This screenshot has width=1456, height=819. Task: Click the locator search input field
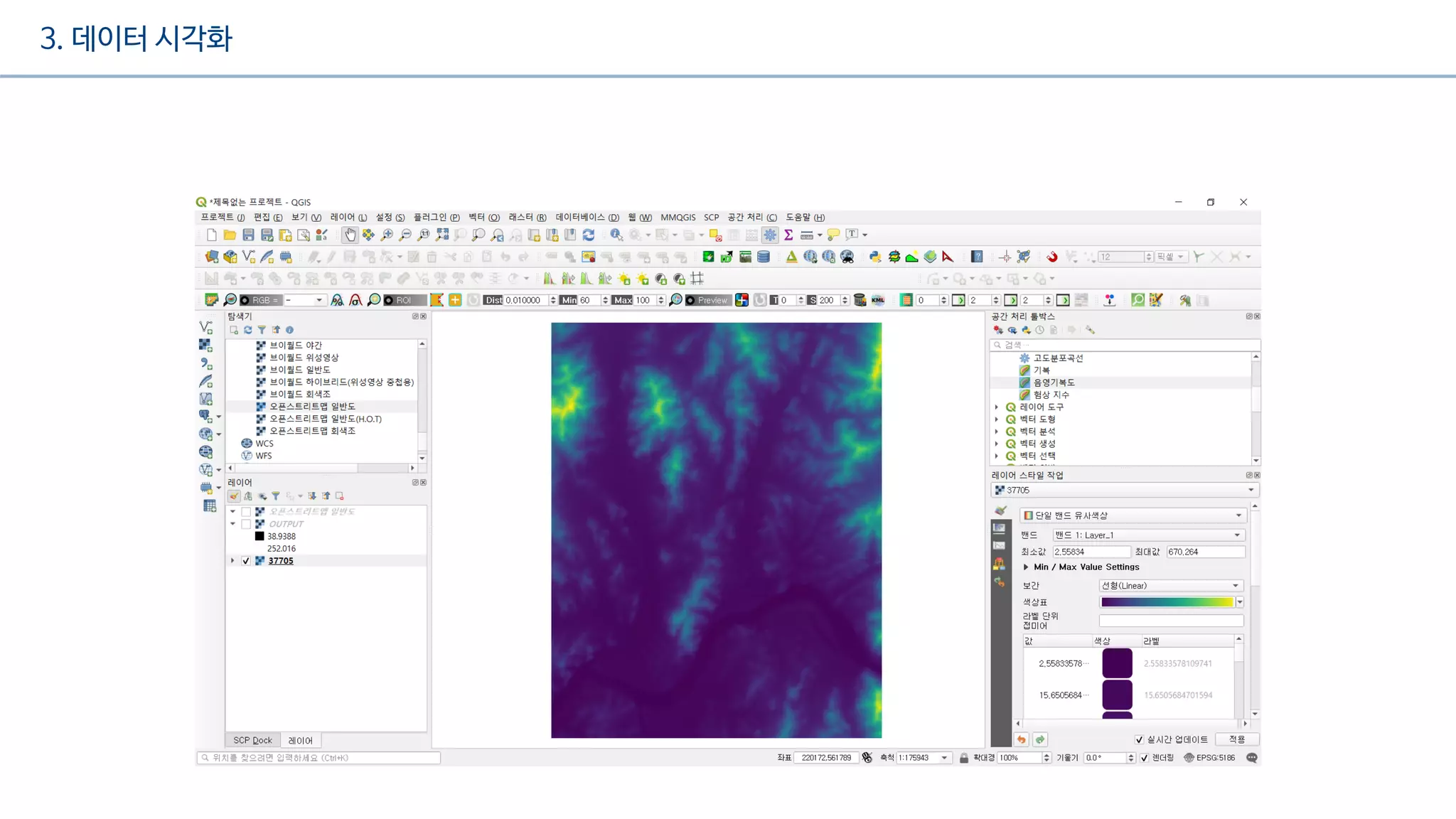(318, 758)
